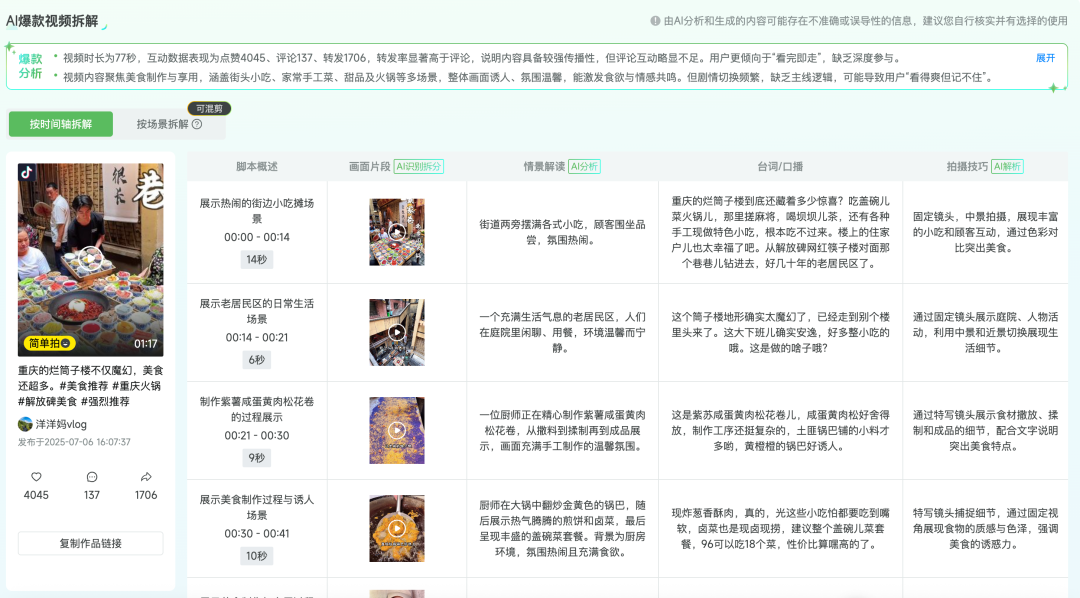The image size is (1080, 598).
Task: Click the like heart icon above 4045
Action: [37, 477]
